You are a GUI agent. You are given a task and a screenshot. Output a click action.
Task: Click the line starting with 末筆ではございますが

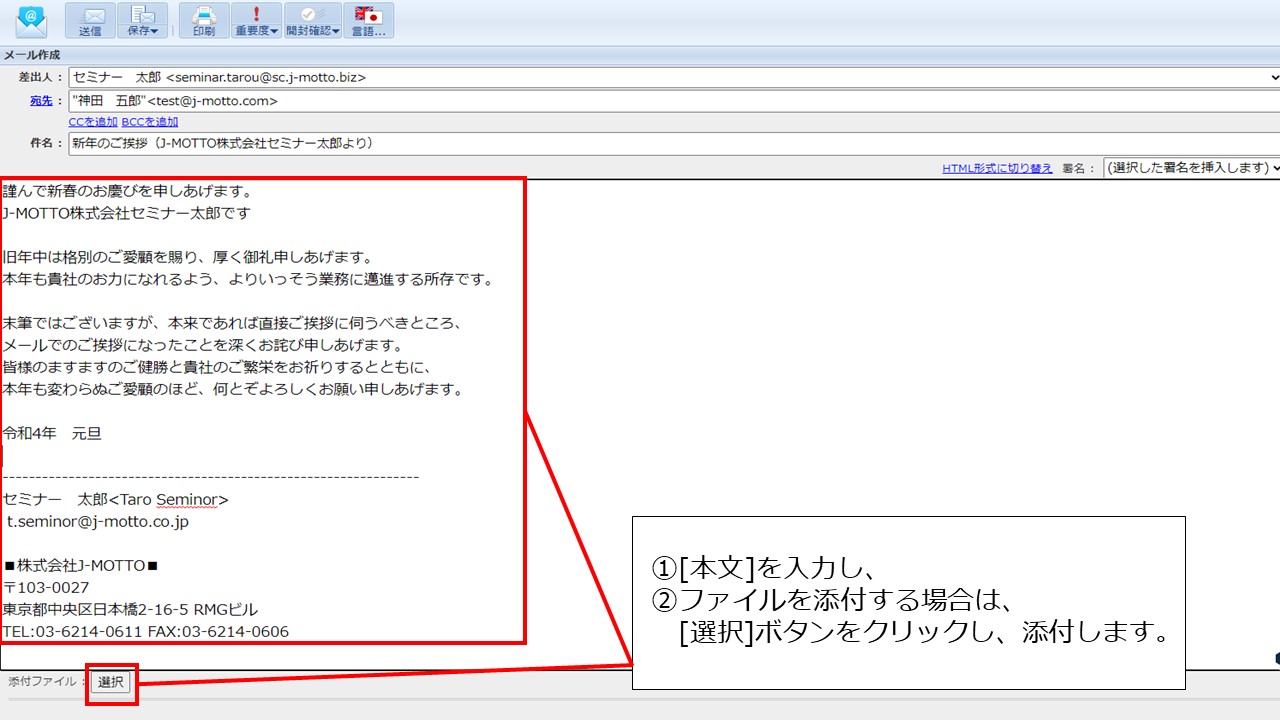coord(232,323)
